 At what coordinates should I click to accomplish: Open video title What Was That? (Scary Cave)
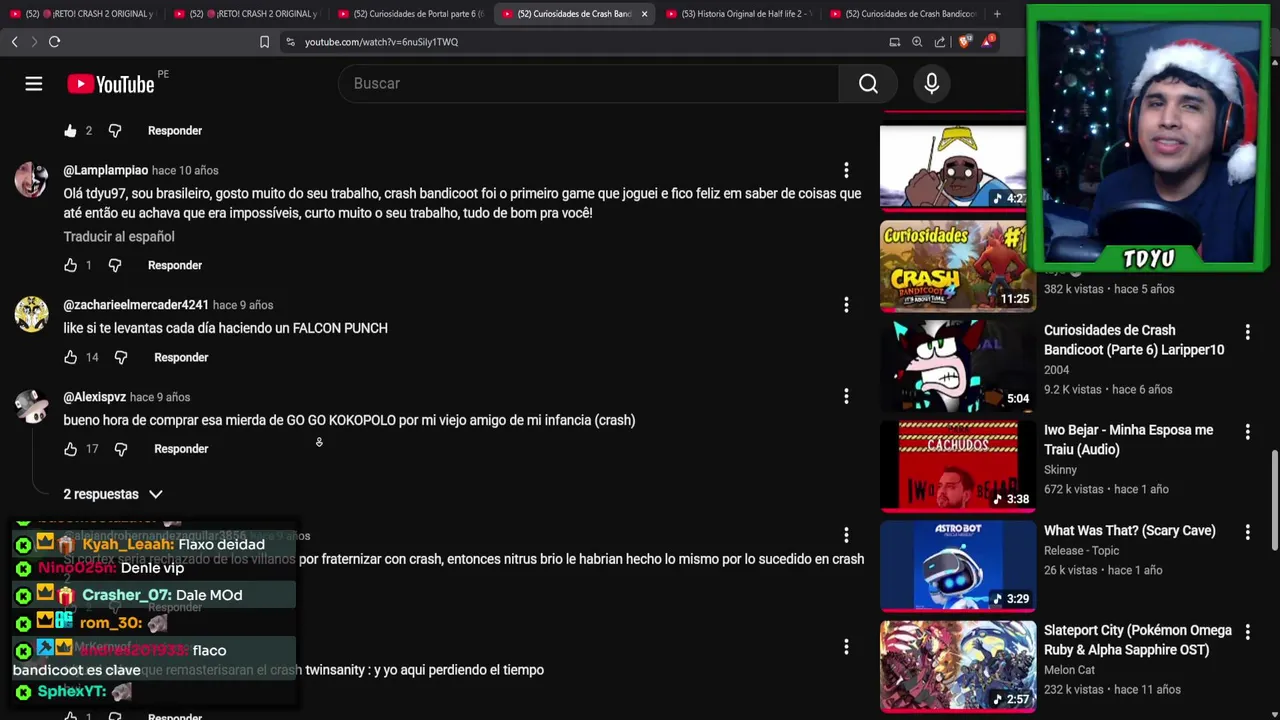1129,531
